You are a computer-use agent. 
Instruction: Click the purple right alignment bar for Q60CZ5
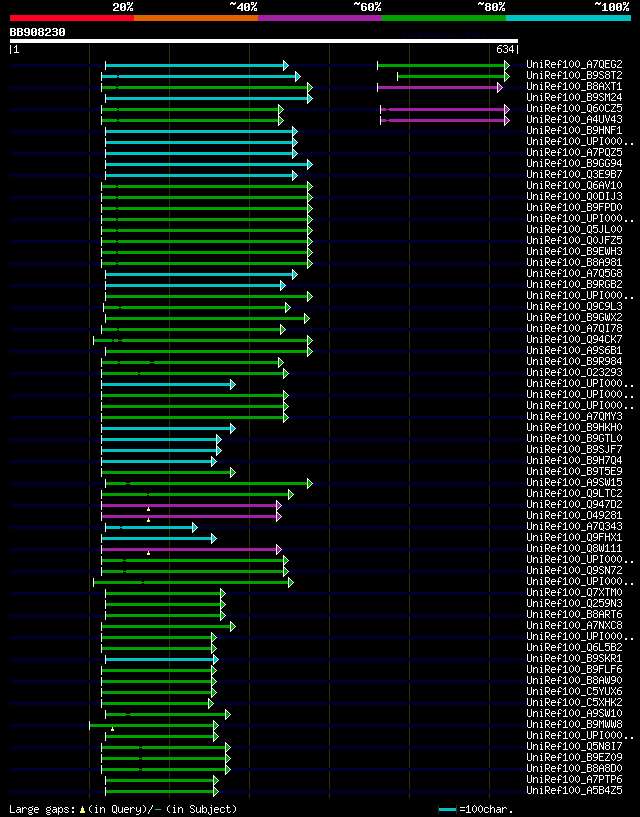445,109
